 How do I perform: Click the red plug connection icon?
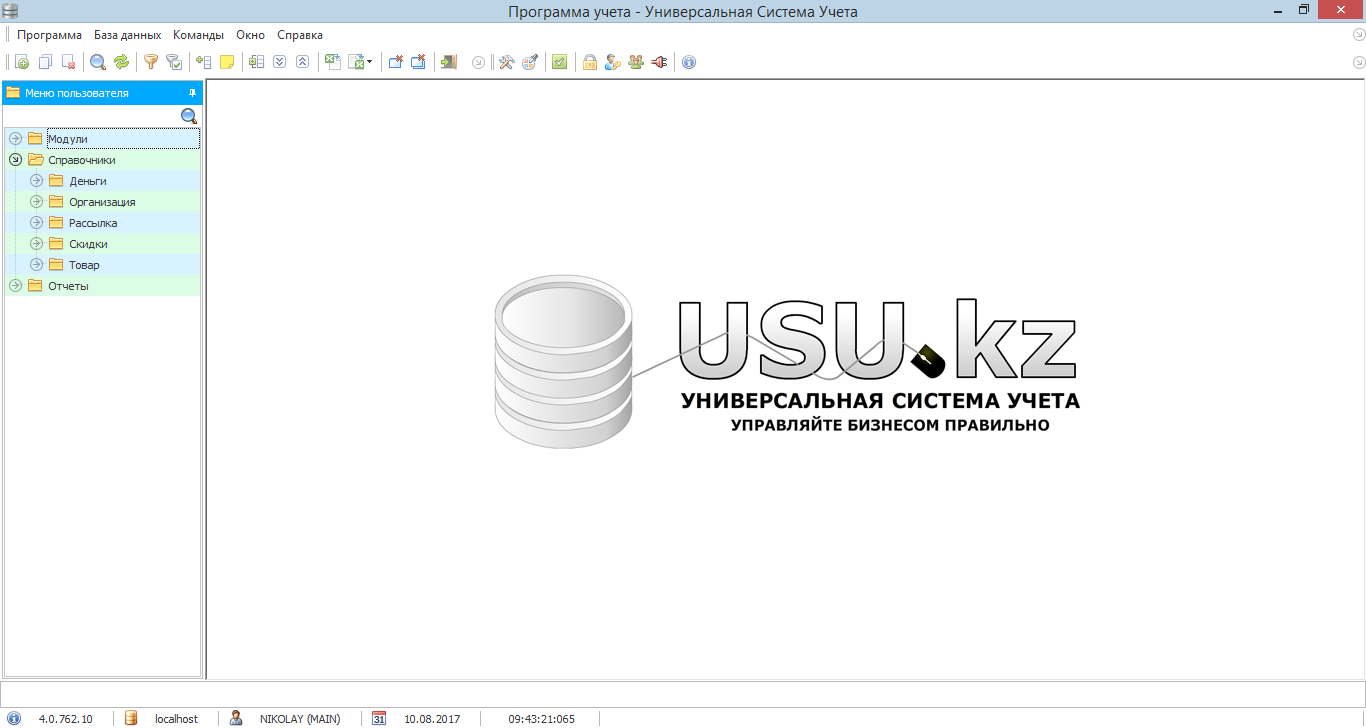pyautogui.click(x=659, y=62)
